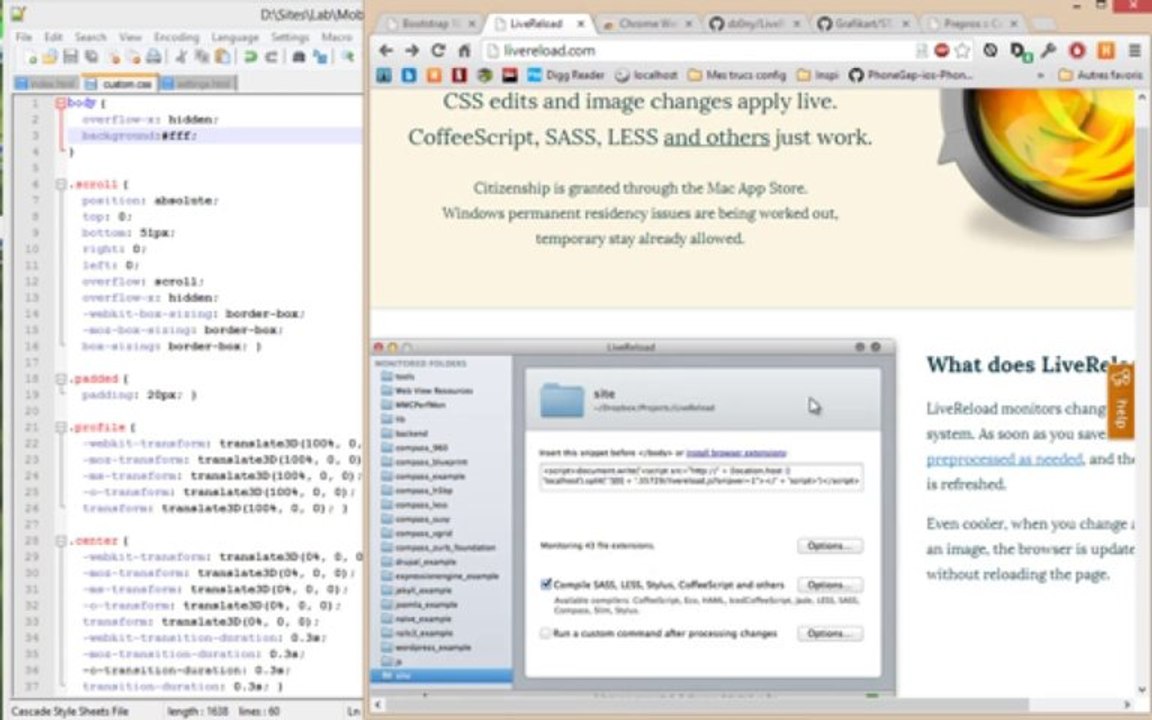Click the Paste clipboard icon in Notepad++
Image resolution: width=1152 pixels, height=720 pixels.
click(x=222, y=57)
